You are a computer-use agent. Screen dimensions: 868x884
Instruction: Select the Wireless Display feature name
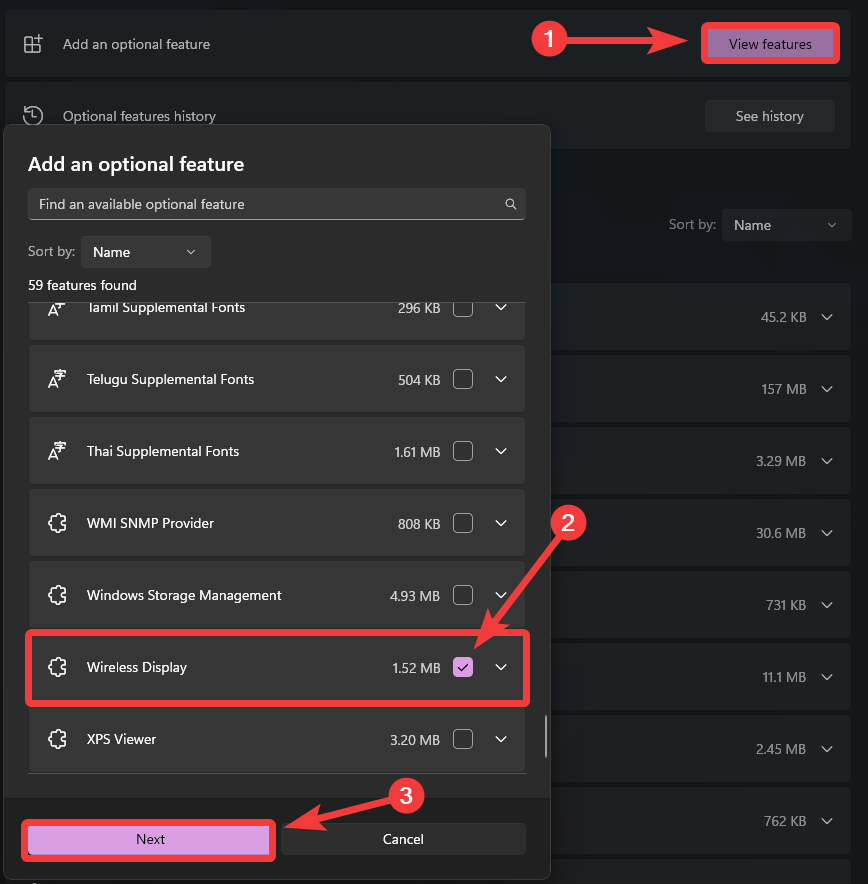pyautogui.click(x=137, y=668)
